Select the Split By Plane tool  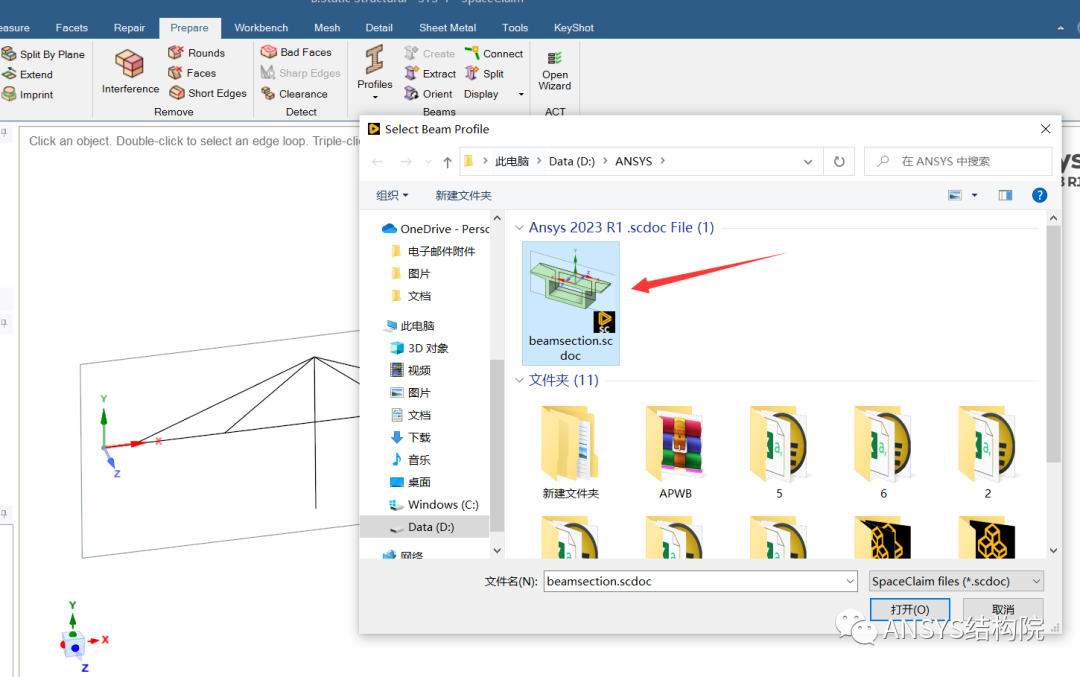pos(44,54)
